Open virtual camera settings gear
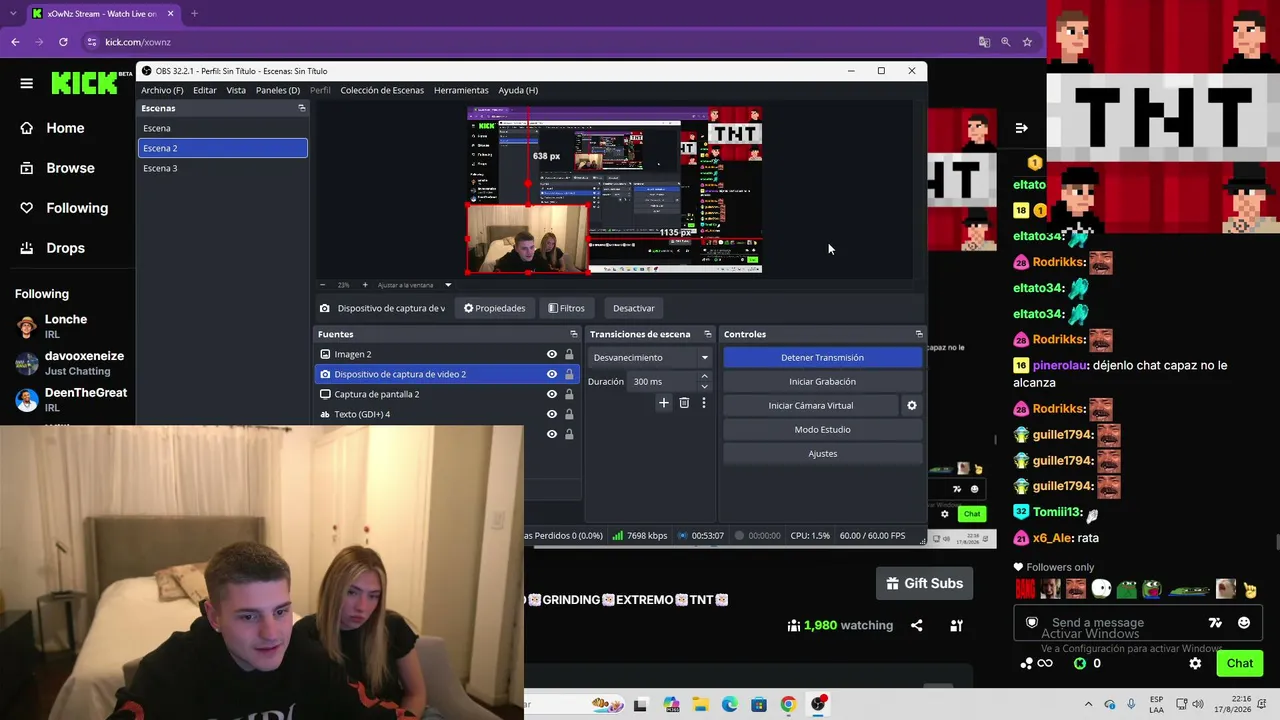Viewport: 1280px width, 720px height. 911,405
